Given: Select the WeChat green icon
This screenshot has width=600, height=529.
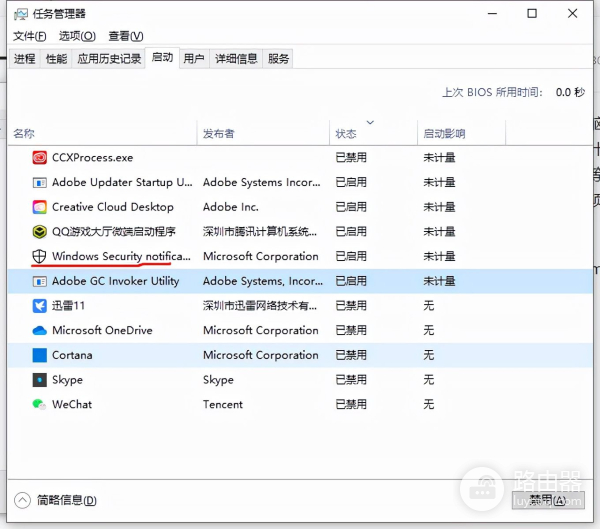Looking at the screenshot, I should tap(39, 405).
